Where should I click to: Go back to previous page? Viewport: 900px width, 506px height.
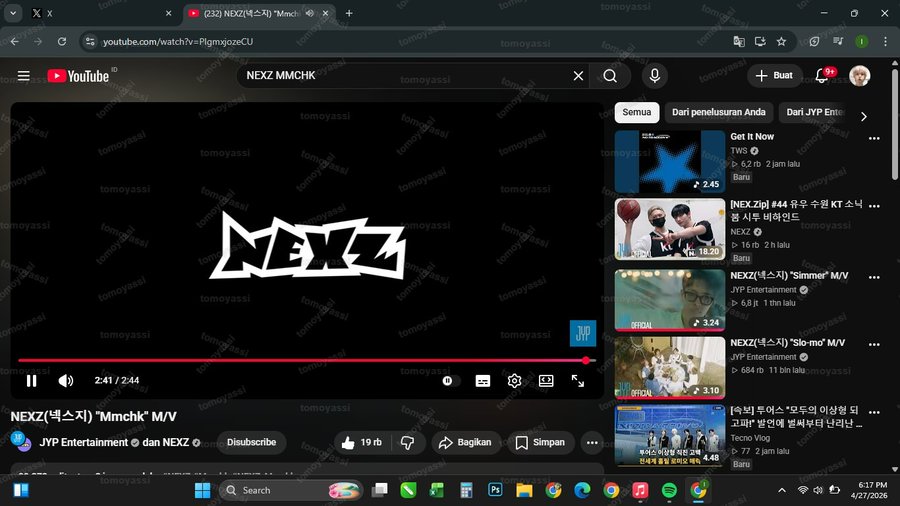click(x=14, y=41)
